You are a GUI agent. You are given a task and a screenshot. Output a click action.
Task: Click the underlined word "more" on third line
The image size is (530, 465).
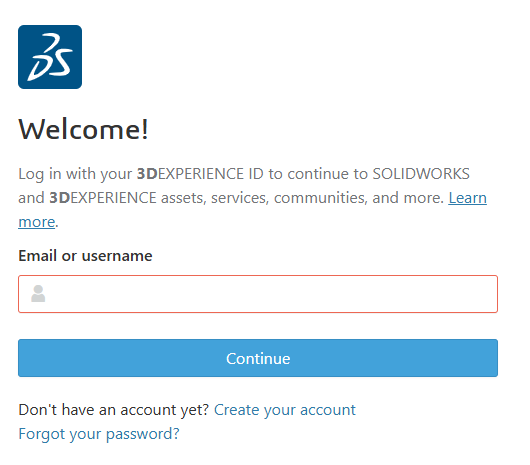click(37, 222)
